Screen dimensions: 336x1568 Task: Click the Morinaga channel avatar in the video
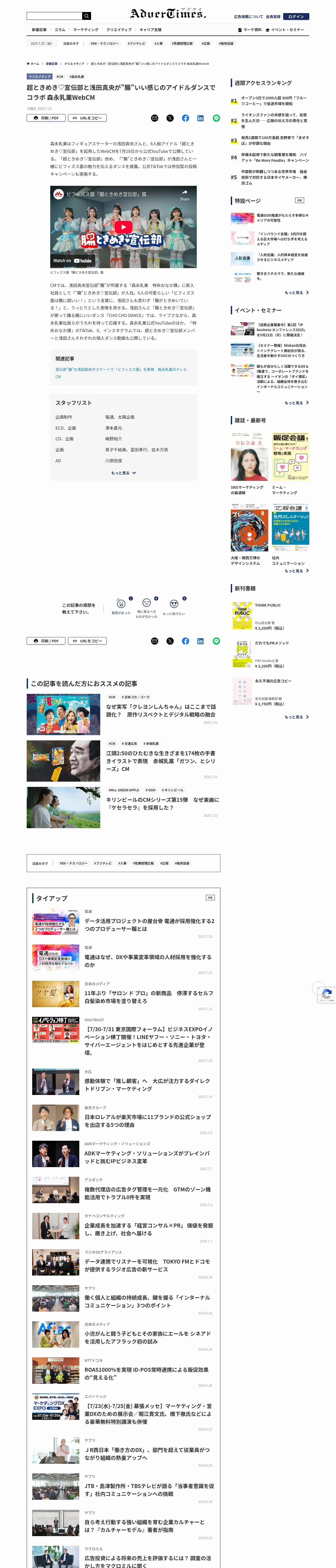click(59, 194)
